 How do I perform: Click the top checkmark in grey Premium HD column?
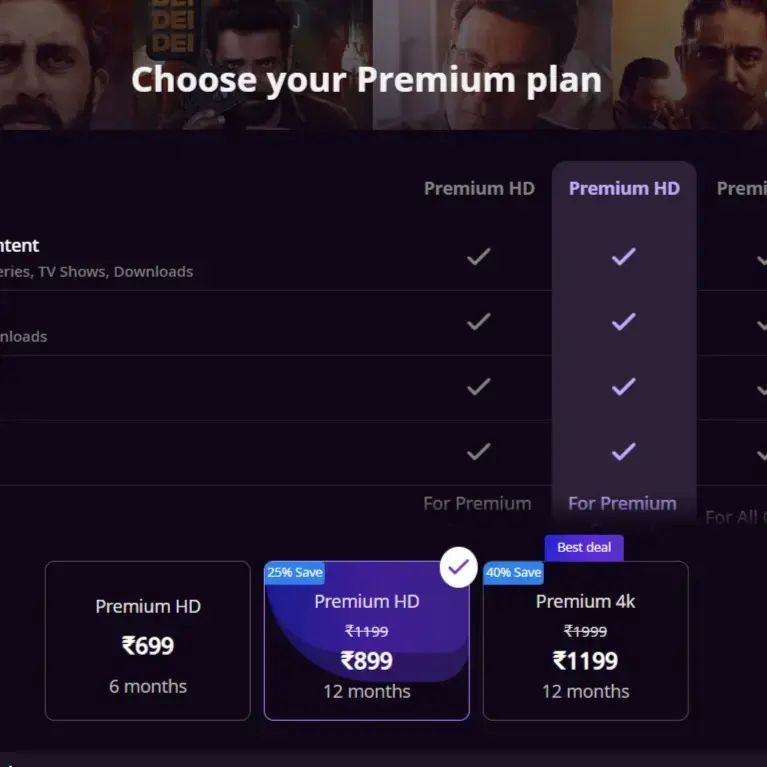[479, 257]
